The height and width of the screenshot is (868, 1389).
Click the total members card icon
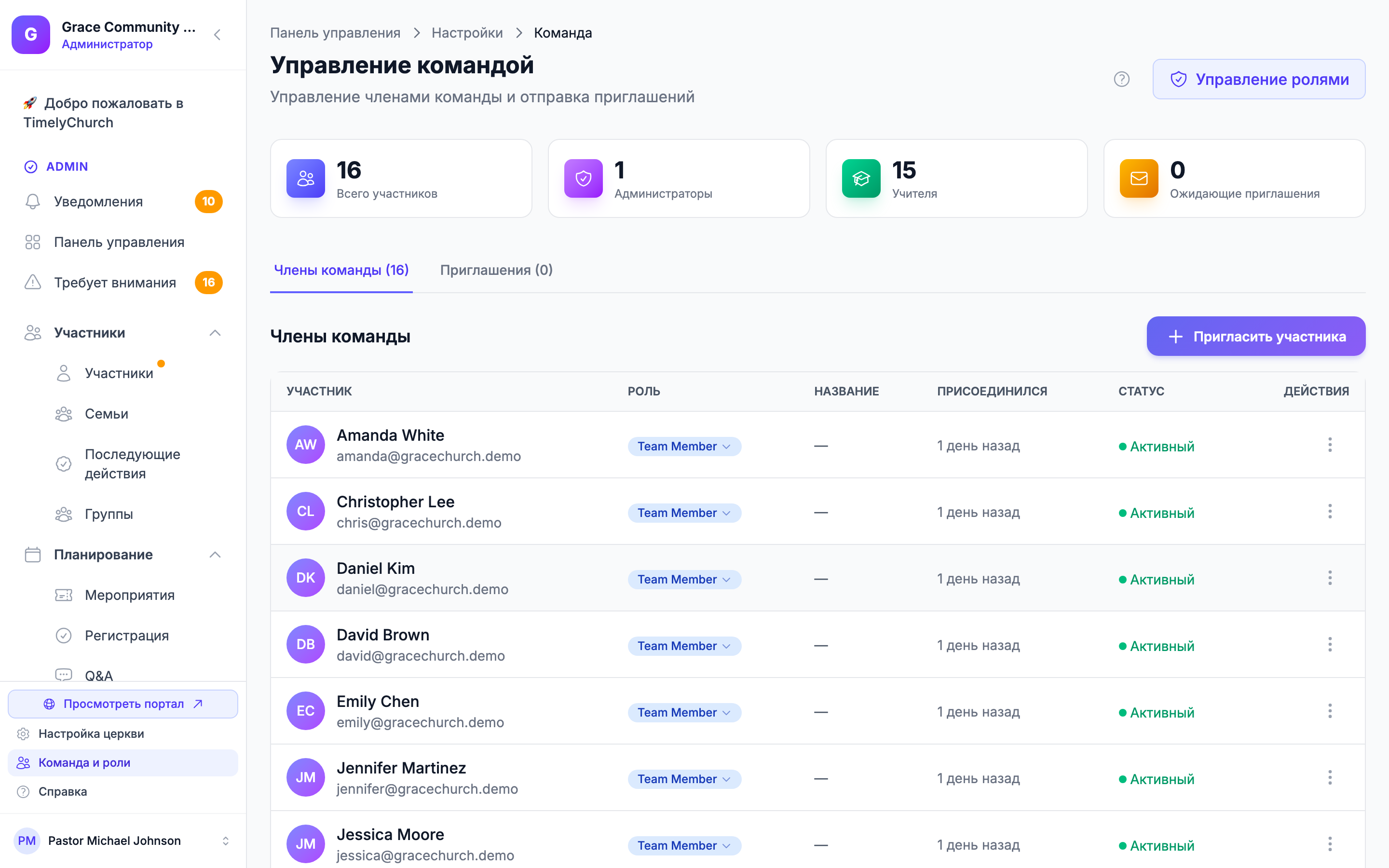point(305,178)
